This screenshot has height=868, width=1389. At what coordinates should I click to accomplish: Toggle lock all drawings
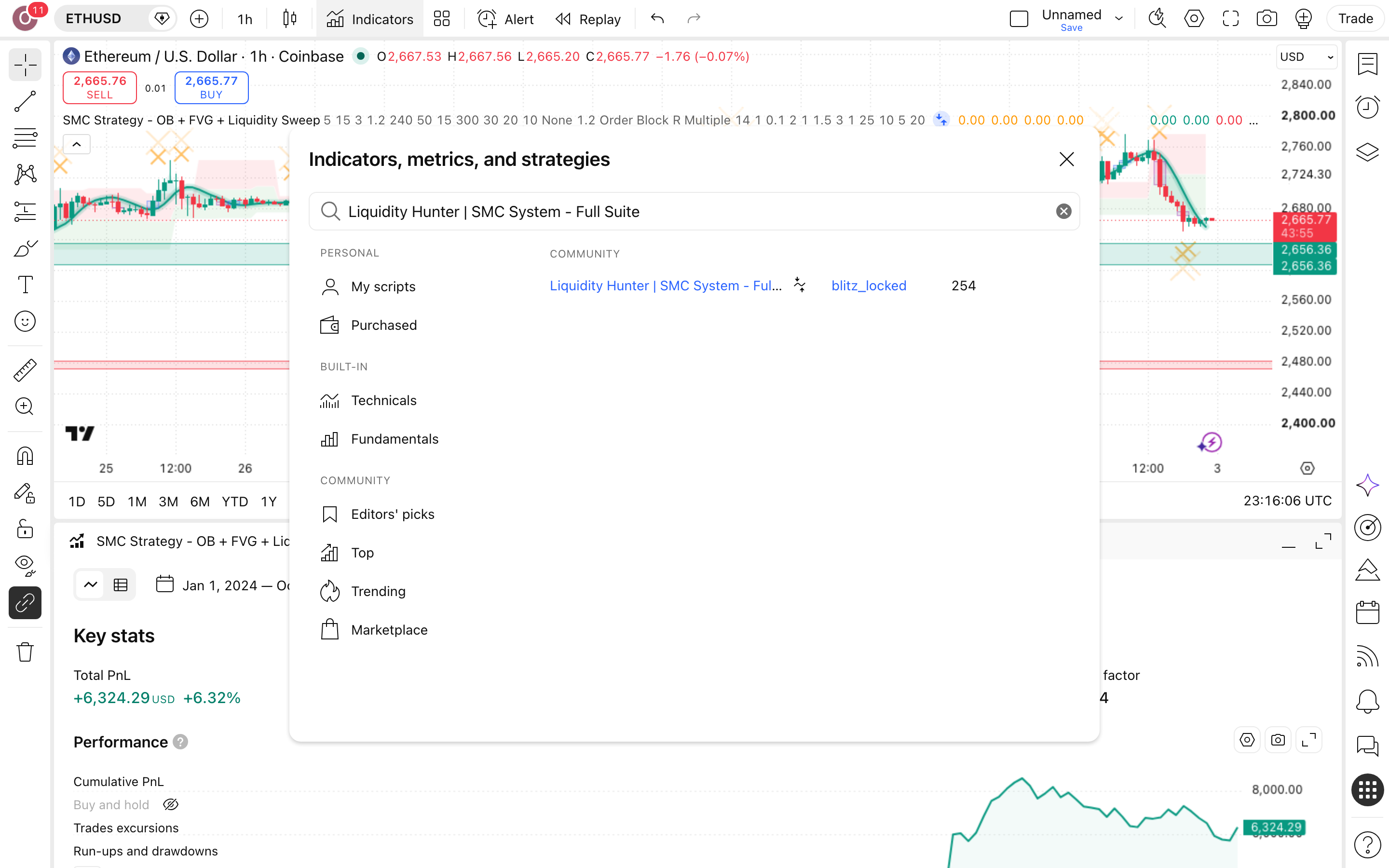(x=25, y=529)
